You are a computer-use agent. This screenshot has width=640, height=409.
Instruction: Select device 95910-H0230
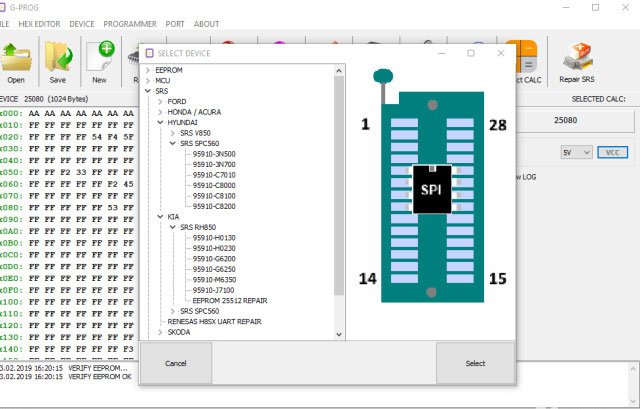coord(214,248)
